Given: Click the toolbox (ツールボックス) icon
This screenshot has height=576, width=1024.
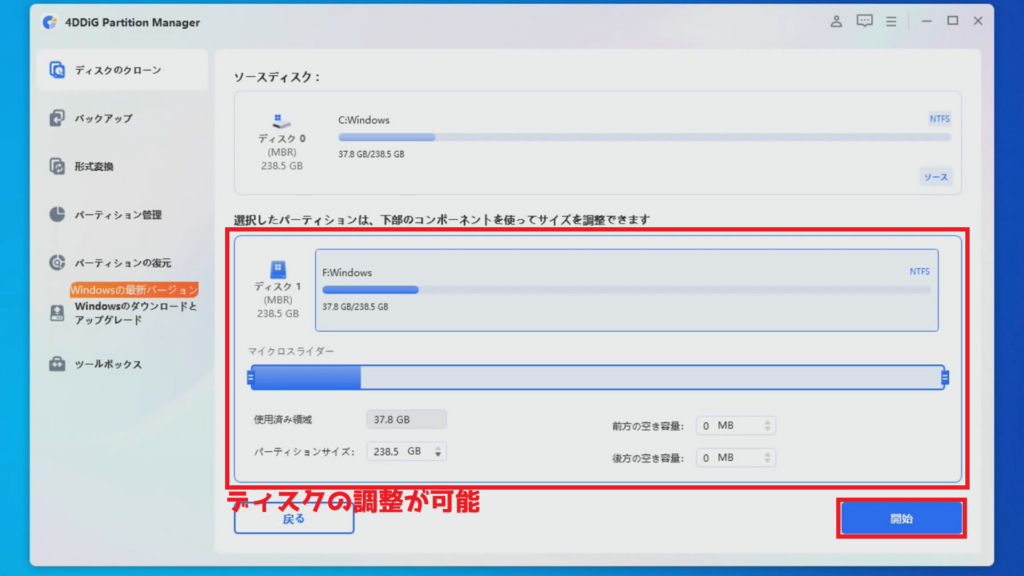Looking at the screenshot, I should pyautogui.click(x=58, y=364).
